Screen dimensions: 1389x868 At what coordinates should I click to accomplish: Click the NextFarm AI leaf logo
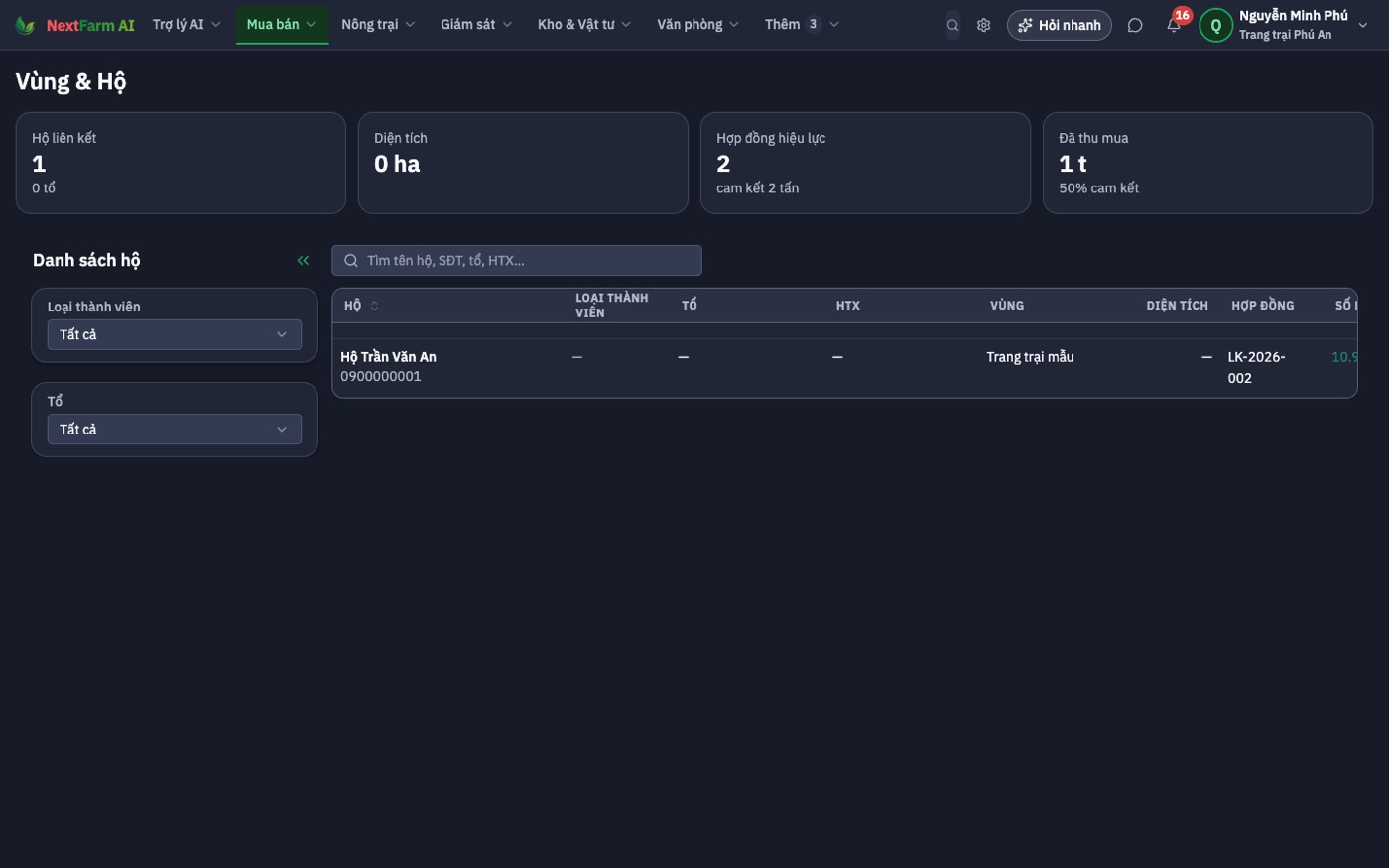(25, 25)
